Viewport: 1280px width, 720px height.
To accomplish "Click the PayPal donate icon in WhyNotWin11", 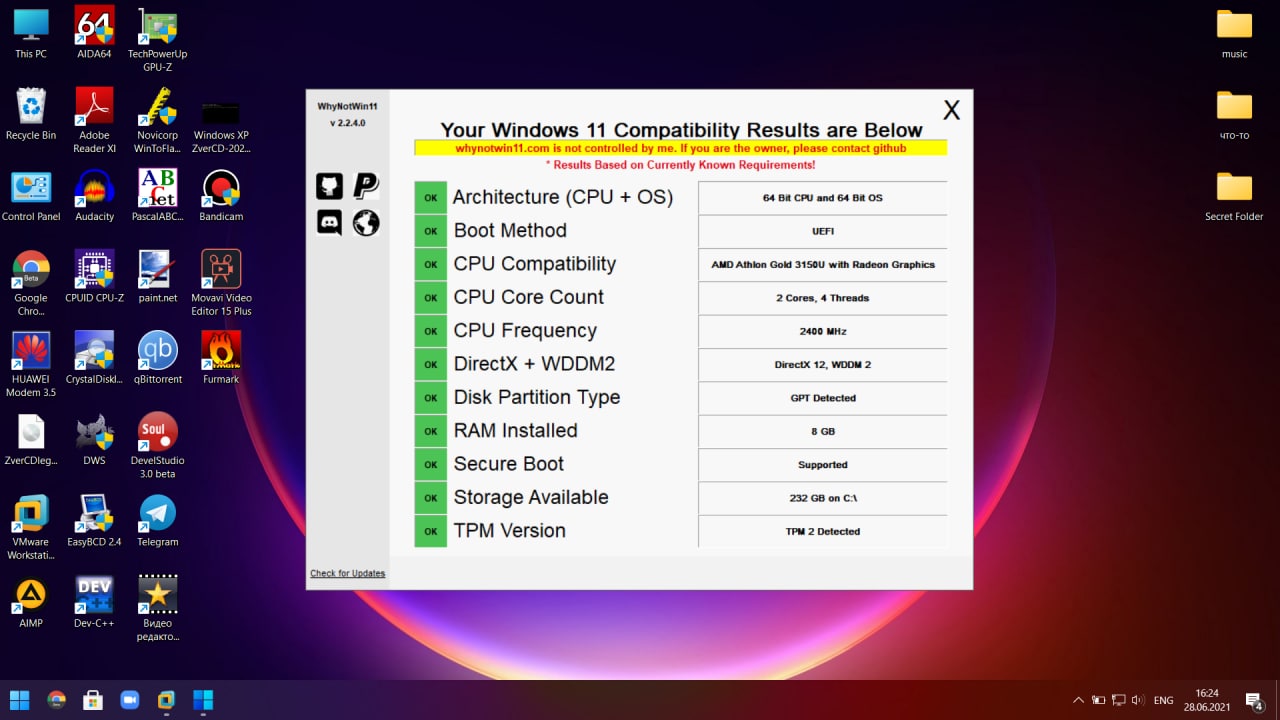I will pos(366,186).
